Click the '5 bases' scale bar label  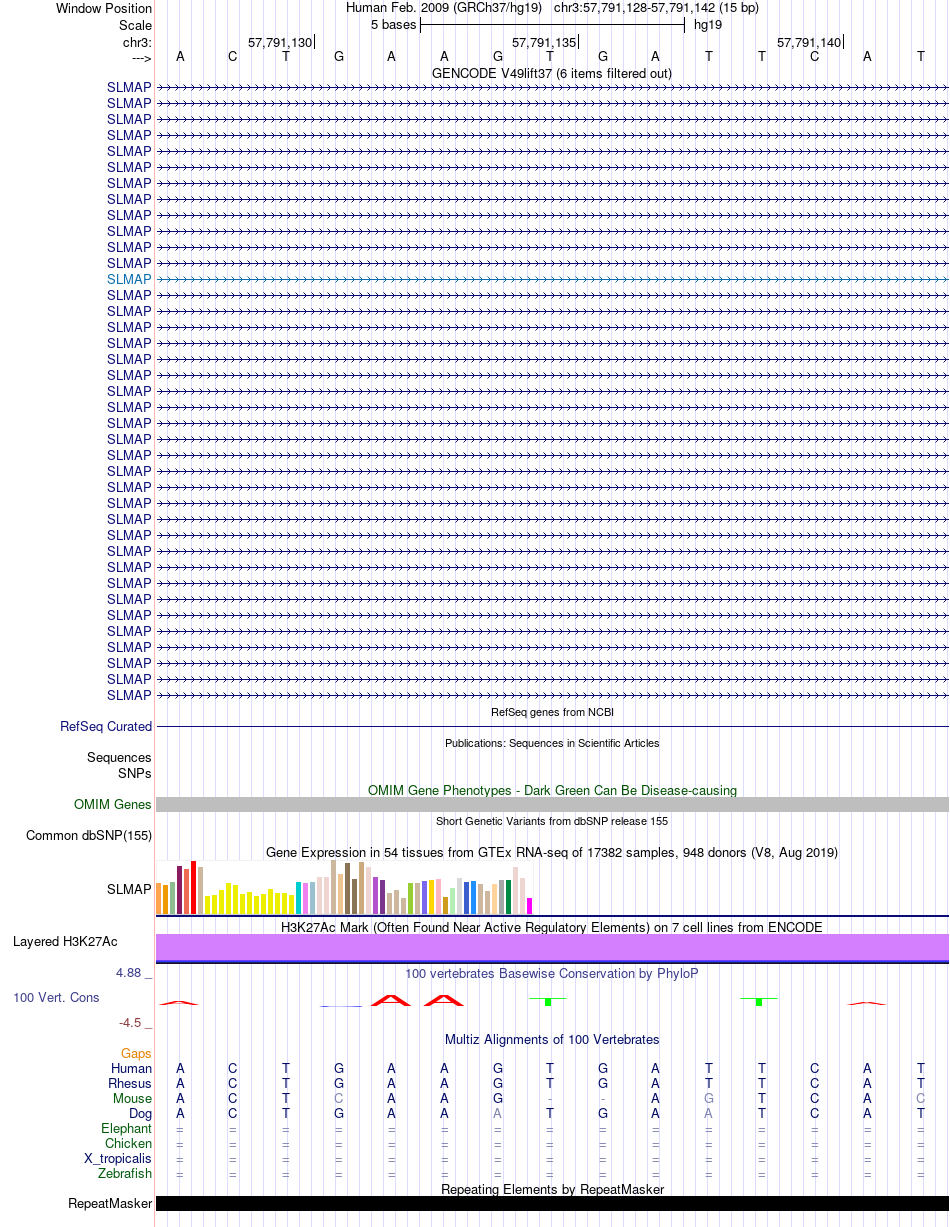point(393,24)
